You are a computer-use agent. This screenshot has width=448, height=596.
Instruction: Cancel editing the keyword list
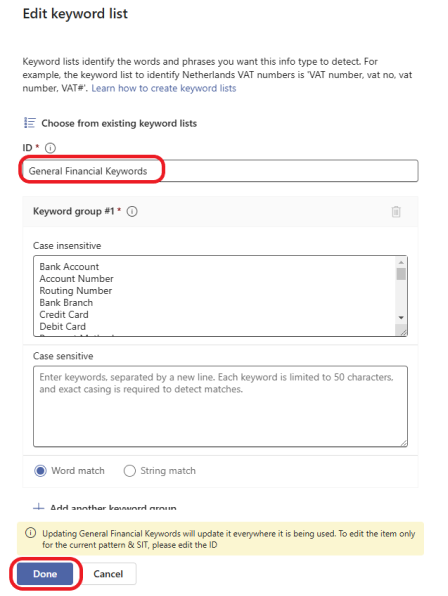(x=108, y=574)
